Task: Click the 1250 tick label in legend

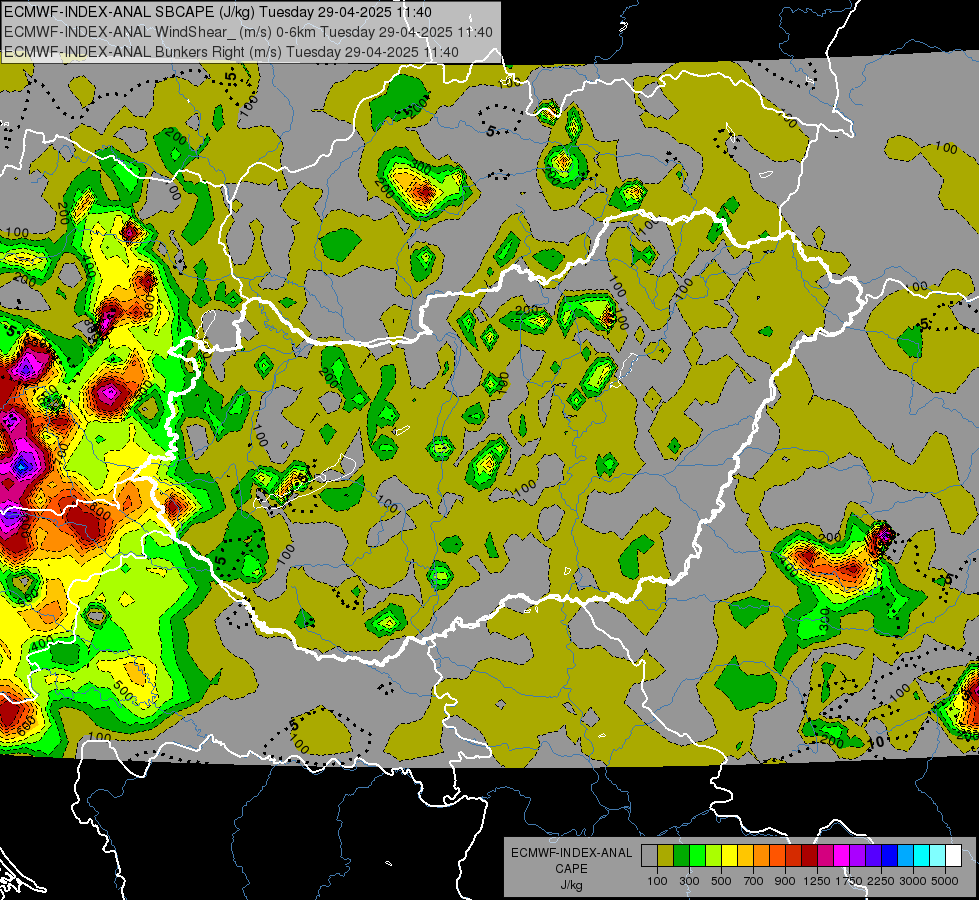Action: pos(817,881)
